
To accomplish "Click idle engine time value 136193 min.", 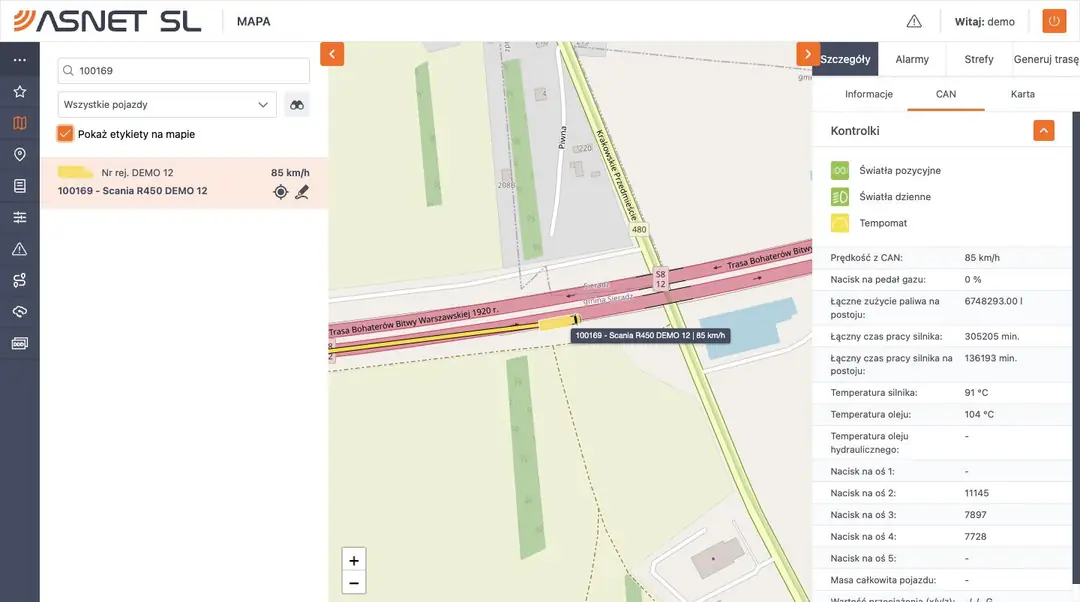I will pyautogui.click(x=990, y=358).
